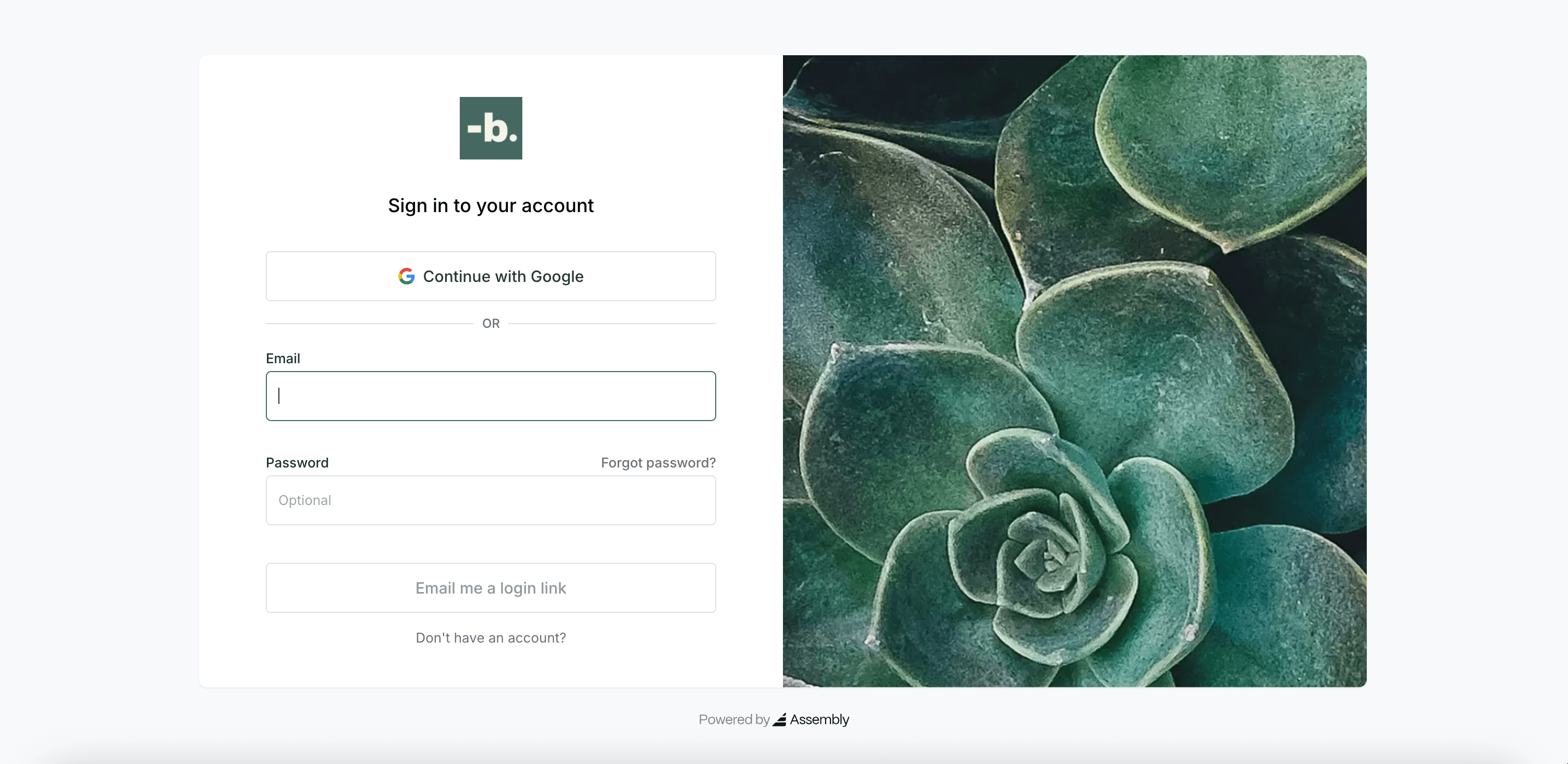Click the OR divider text
This screenshot has height=764, width=1568.
pyautogui.click(x=491, y=323)
